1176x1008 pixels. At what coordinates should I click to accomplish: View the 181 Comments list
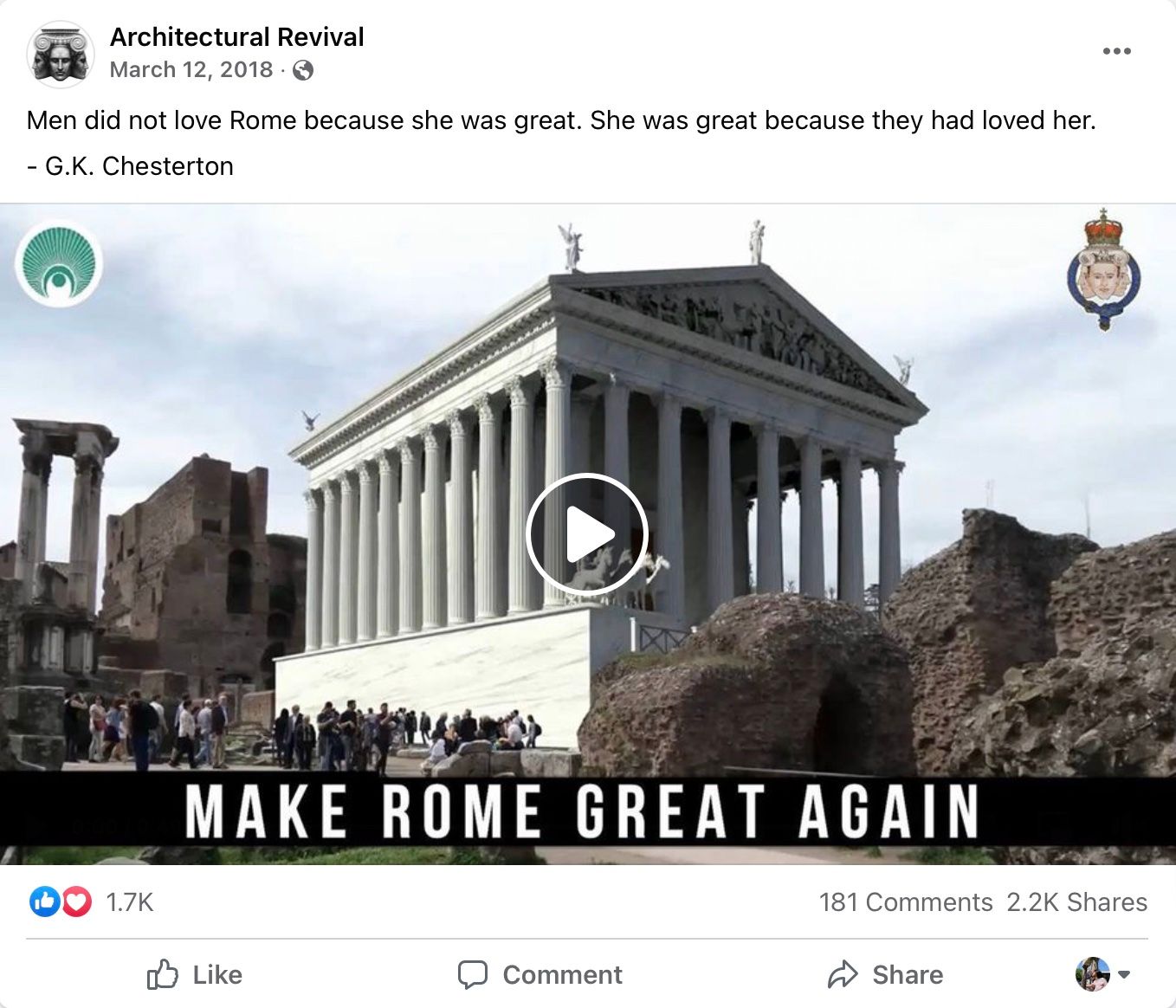[906, 902]
